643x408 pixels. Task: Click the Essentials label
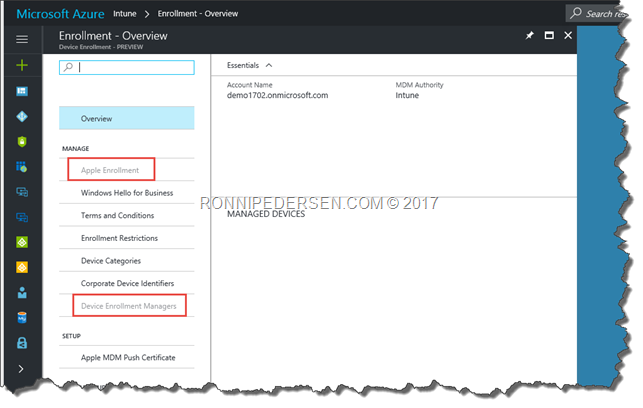[243, 65]
